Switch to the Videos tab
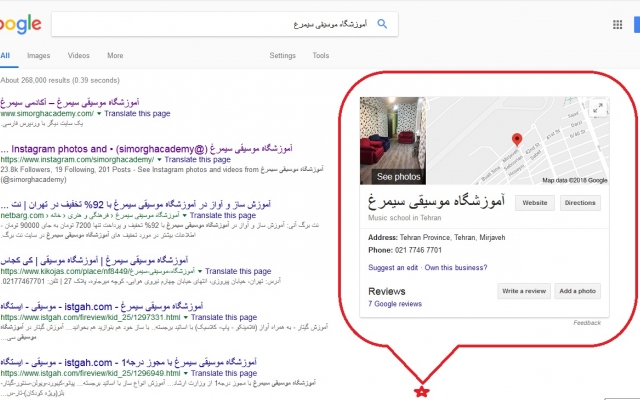 pyautogui.click(x=78, y=56)
